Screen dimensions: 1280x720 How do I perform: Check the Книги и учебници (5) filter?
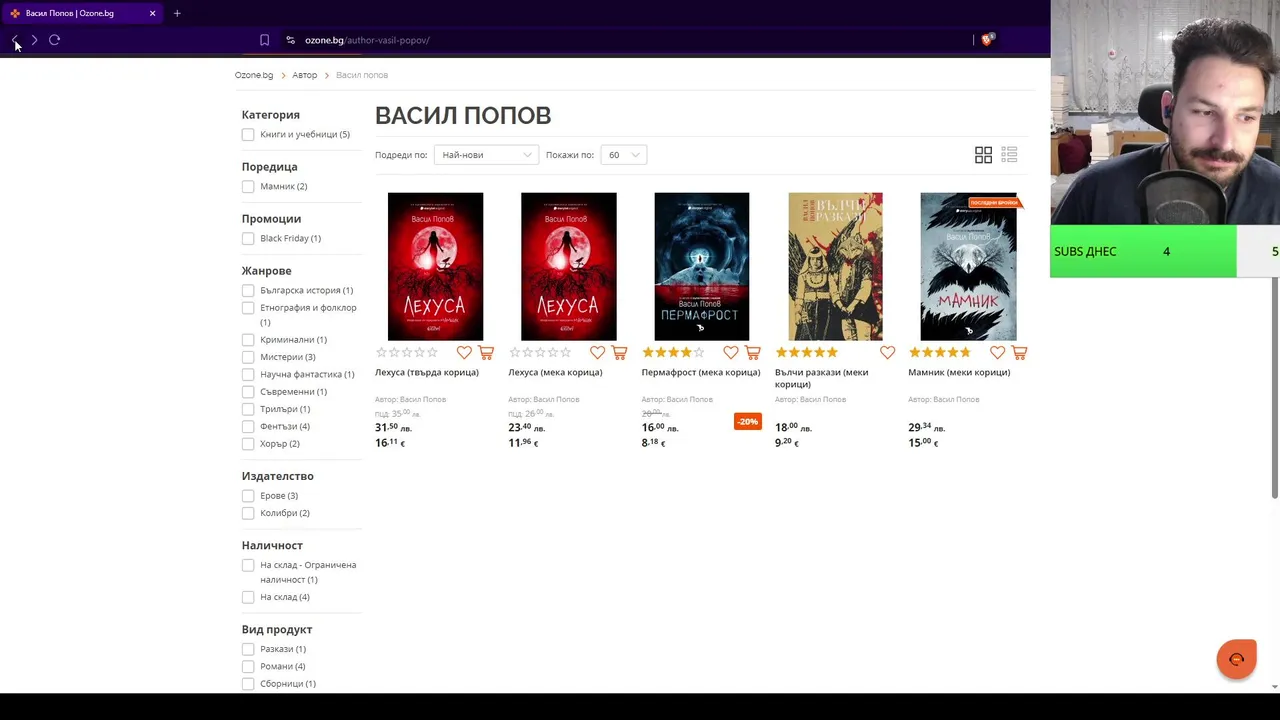pos(248,134)
